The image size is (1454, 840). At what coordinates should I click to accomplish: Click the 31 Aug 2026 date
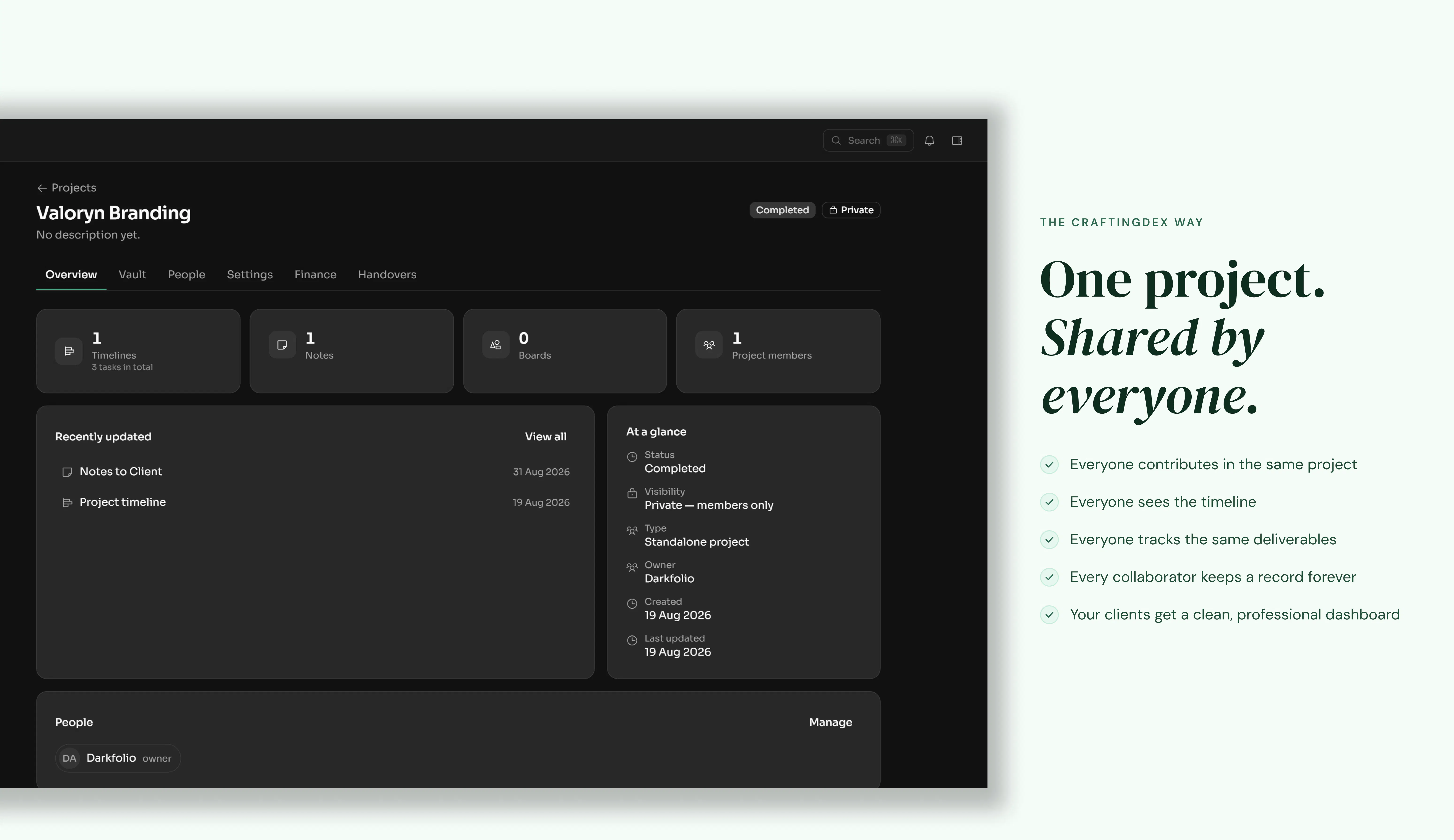[541, 472]
